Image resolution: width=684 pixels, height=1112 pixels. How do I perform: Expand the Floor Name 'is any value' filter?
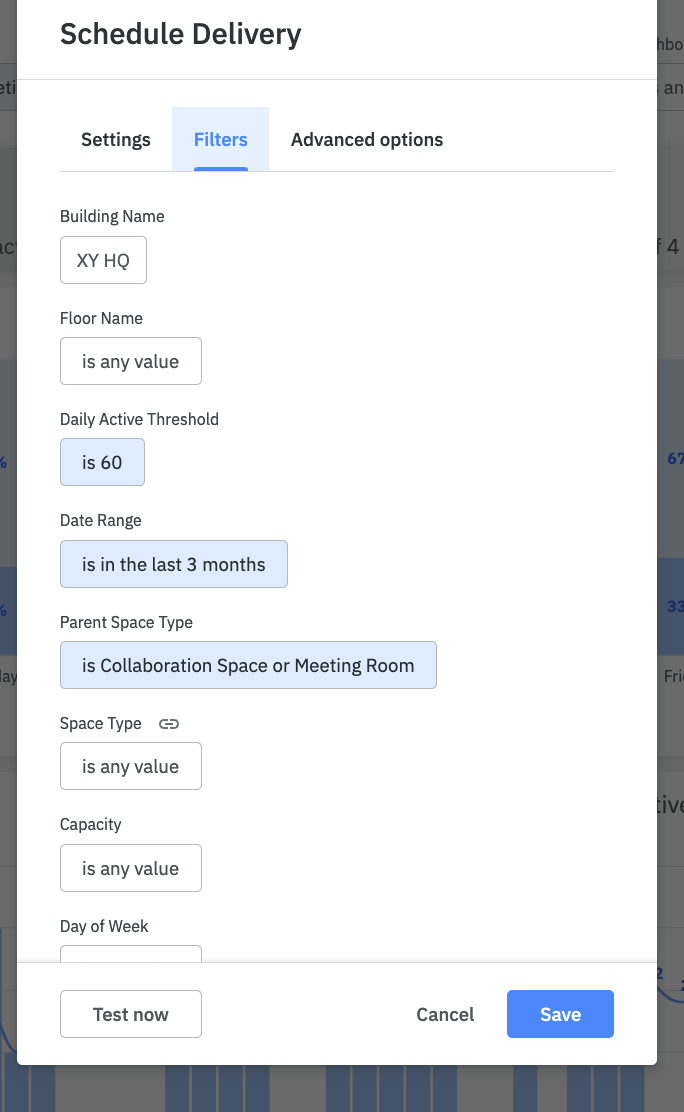pos(131,361)
